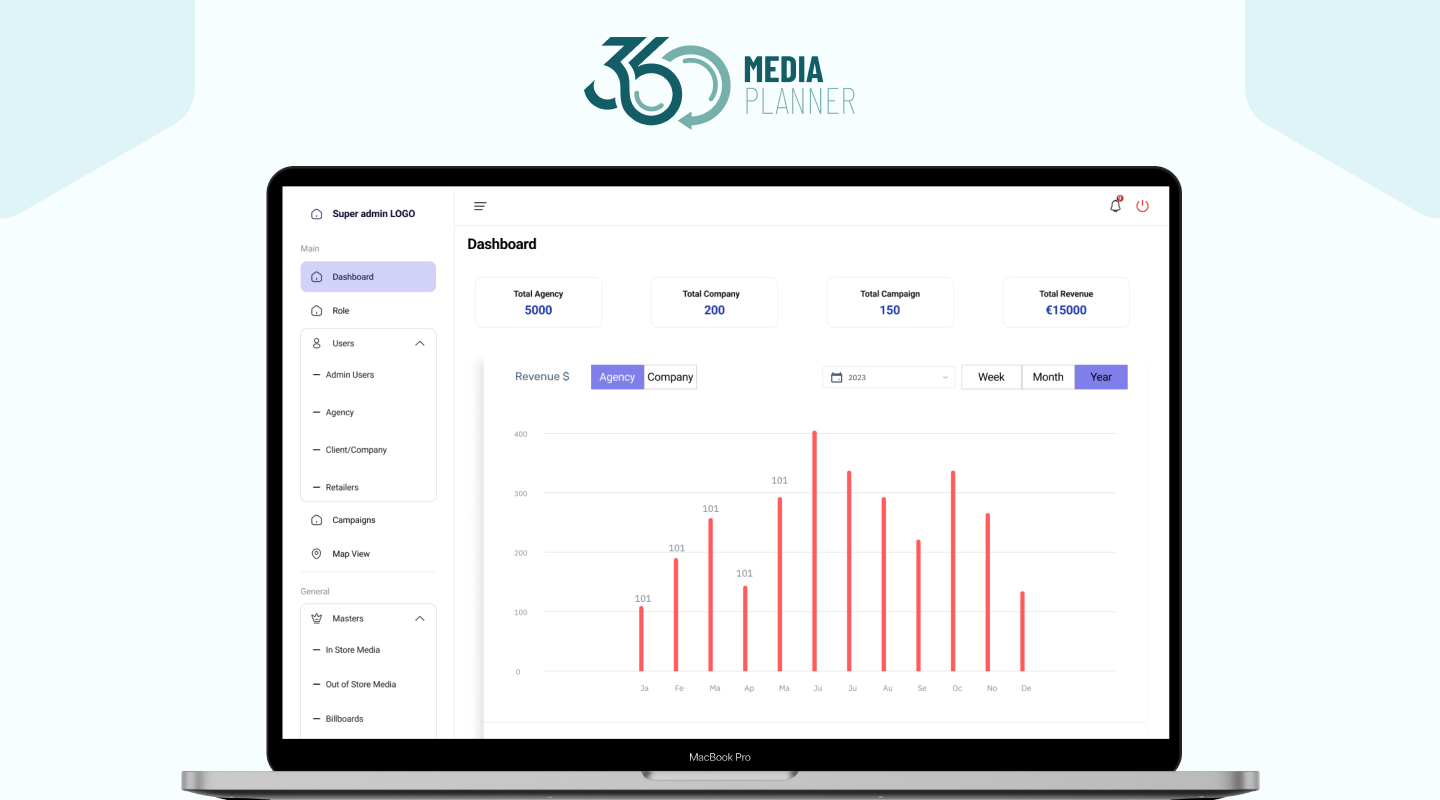This screenshot has width=1440, height=800.
Task: Toggle chart range to Week
Action: [x=991, y=377]
